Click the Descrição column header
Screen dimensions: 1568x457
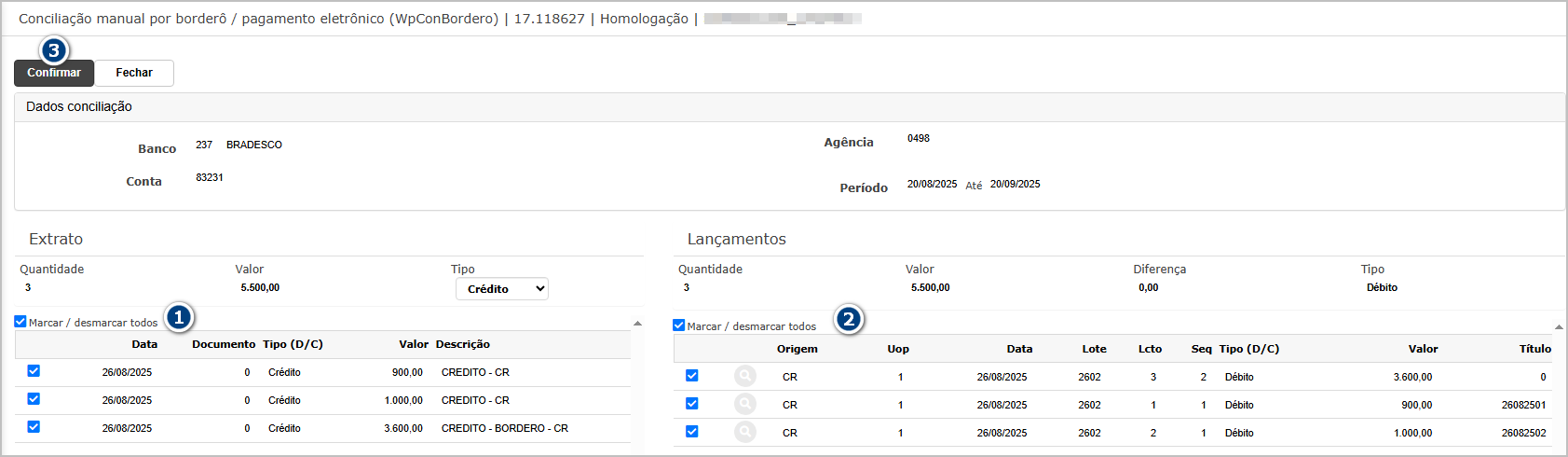pos(462,344)
